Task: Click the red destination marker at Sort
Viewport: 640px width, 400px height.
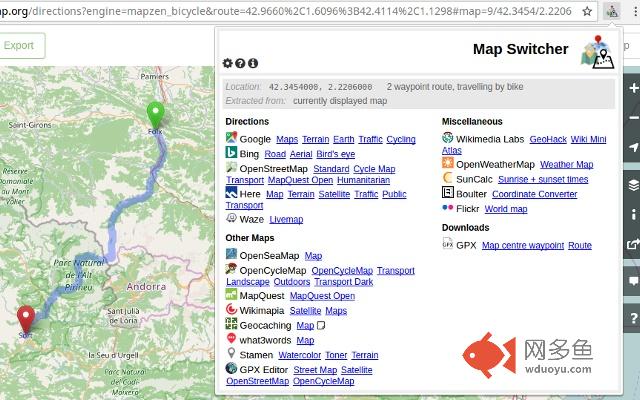Action: 26,319
